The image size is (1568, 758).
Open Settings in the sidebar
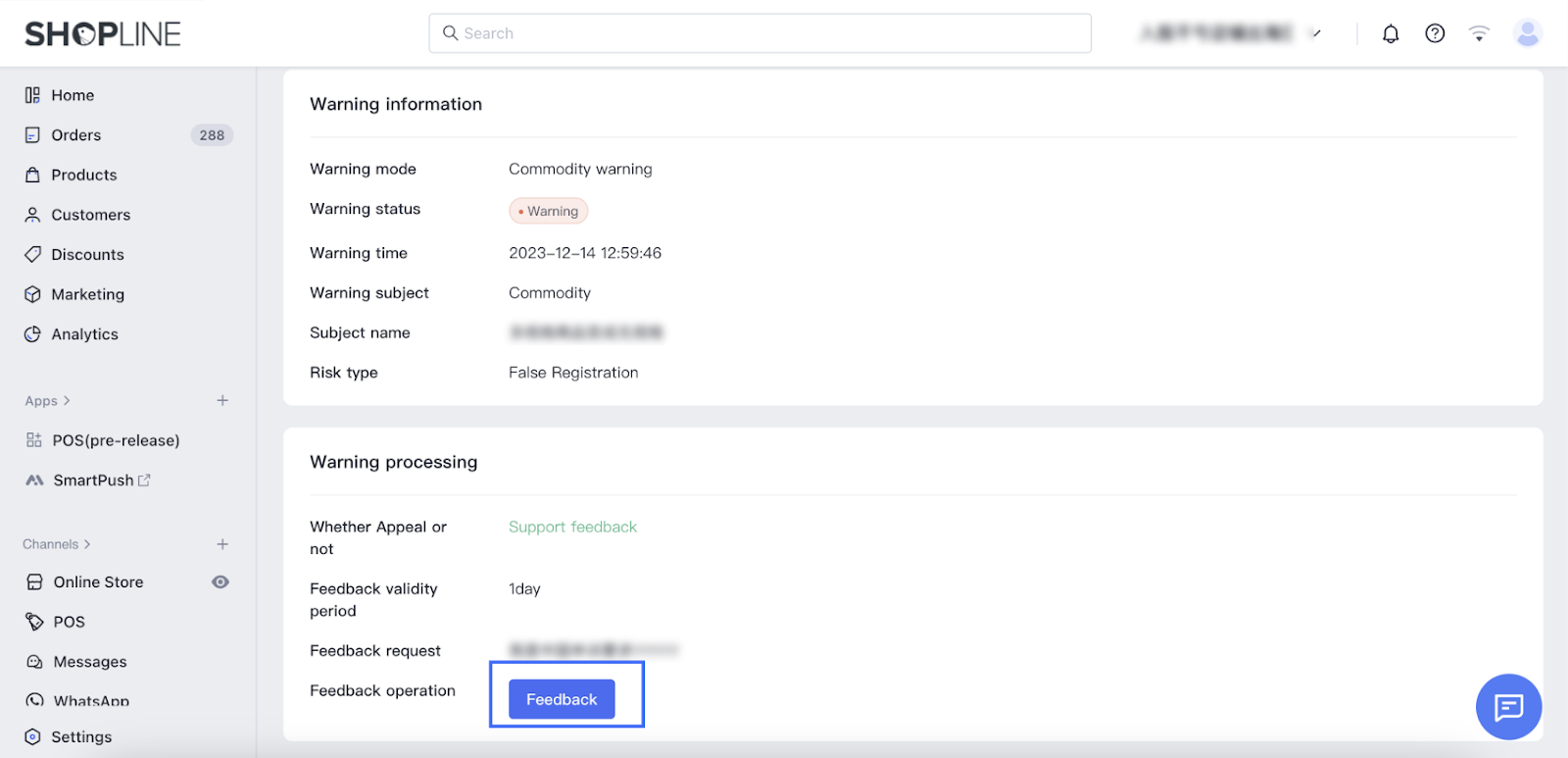81,736
